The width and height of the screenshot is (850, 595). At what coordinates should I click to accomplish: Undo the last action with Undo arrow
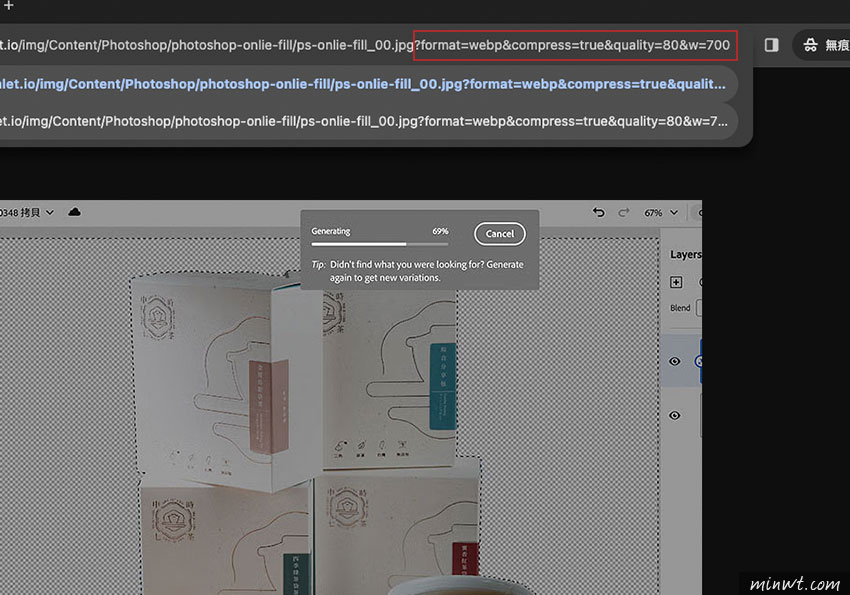[598, 212]
